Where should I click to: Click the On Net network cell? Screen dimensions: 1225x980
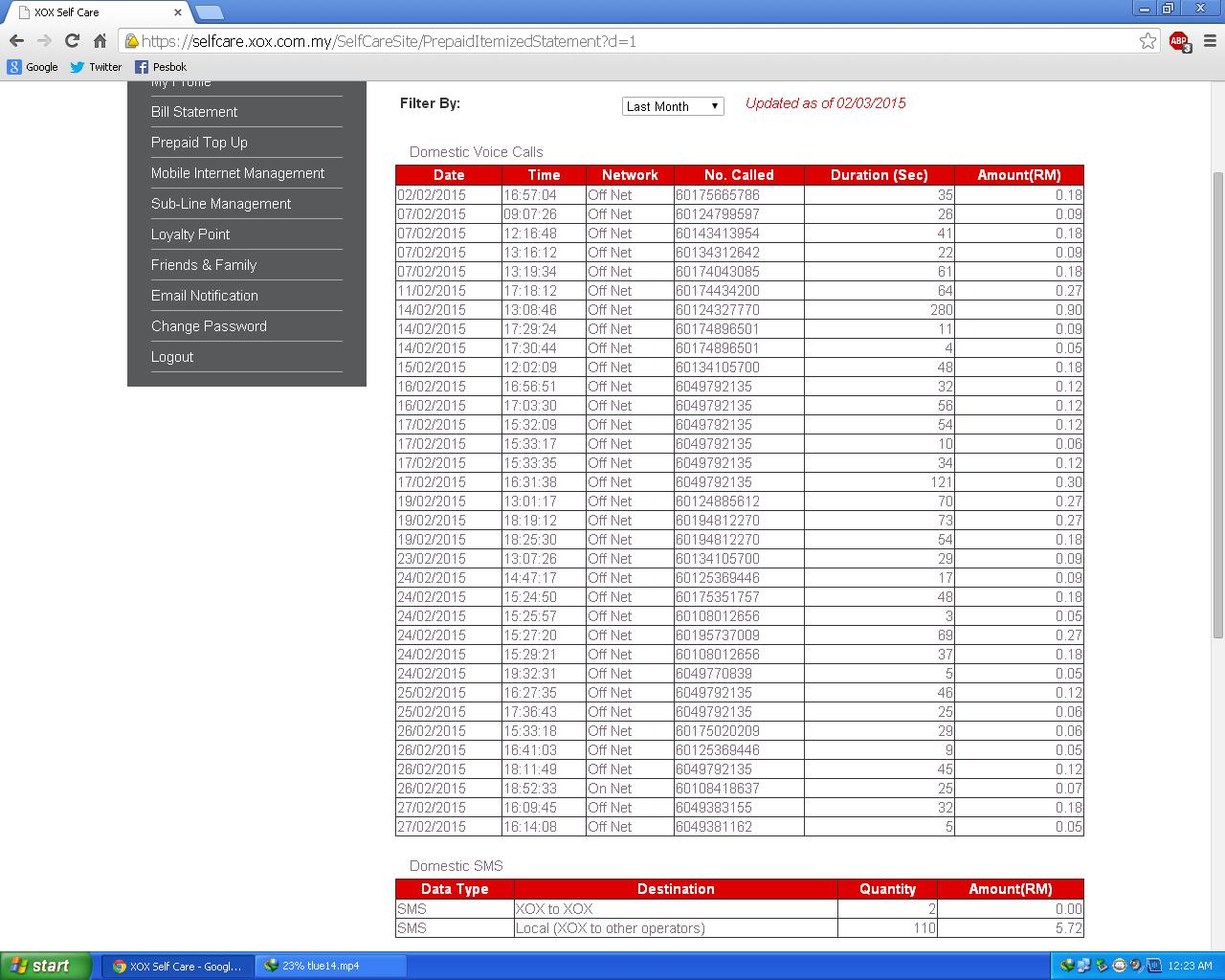pyautogui.click(x=630, y=789)
